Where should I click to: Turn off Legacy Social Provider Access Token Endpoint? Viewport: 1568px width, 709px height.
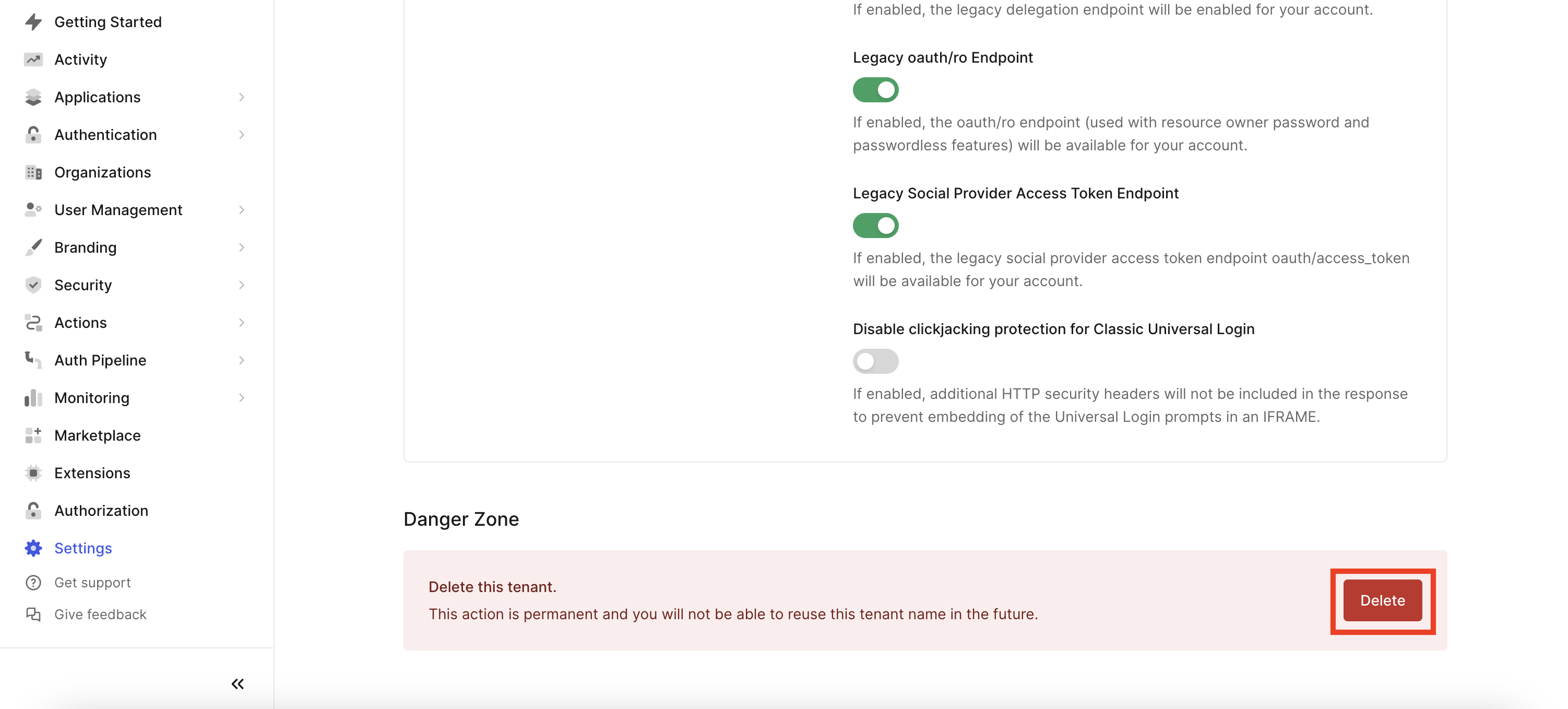tap(875, 225)
